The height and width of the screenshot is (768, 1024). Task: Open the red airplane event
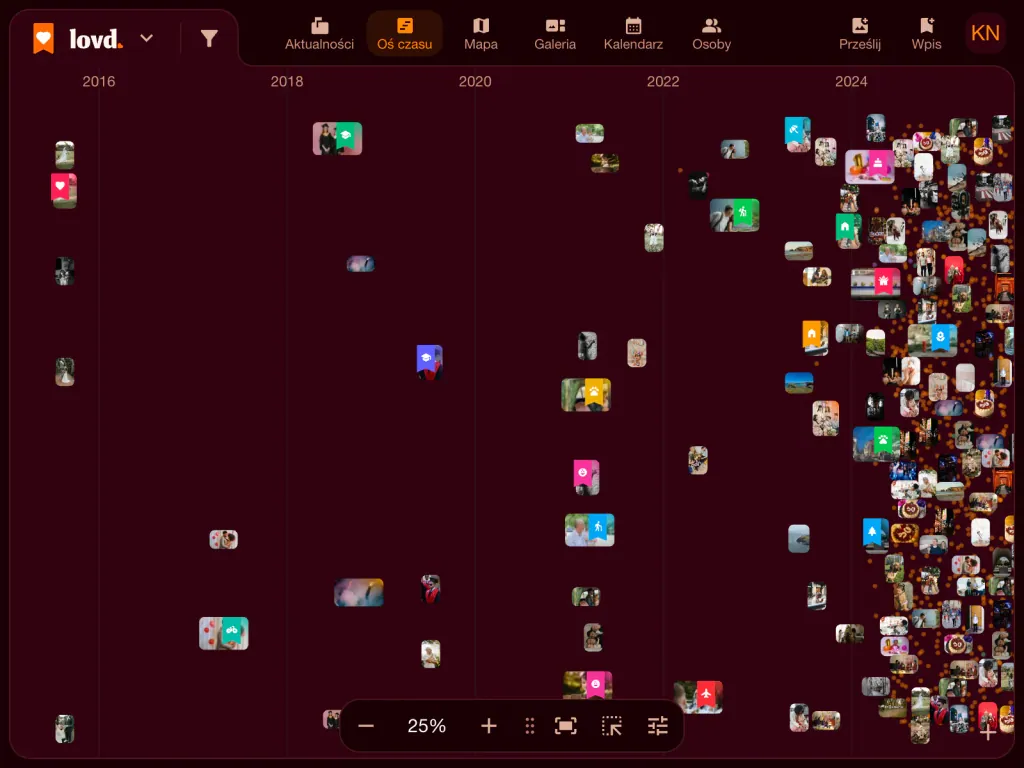pos(699,697)
